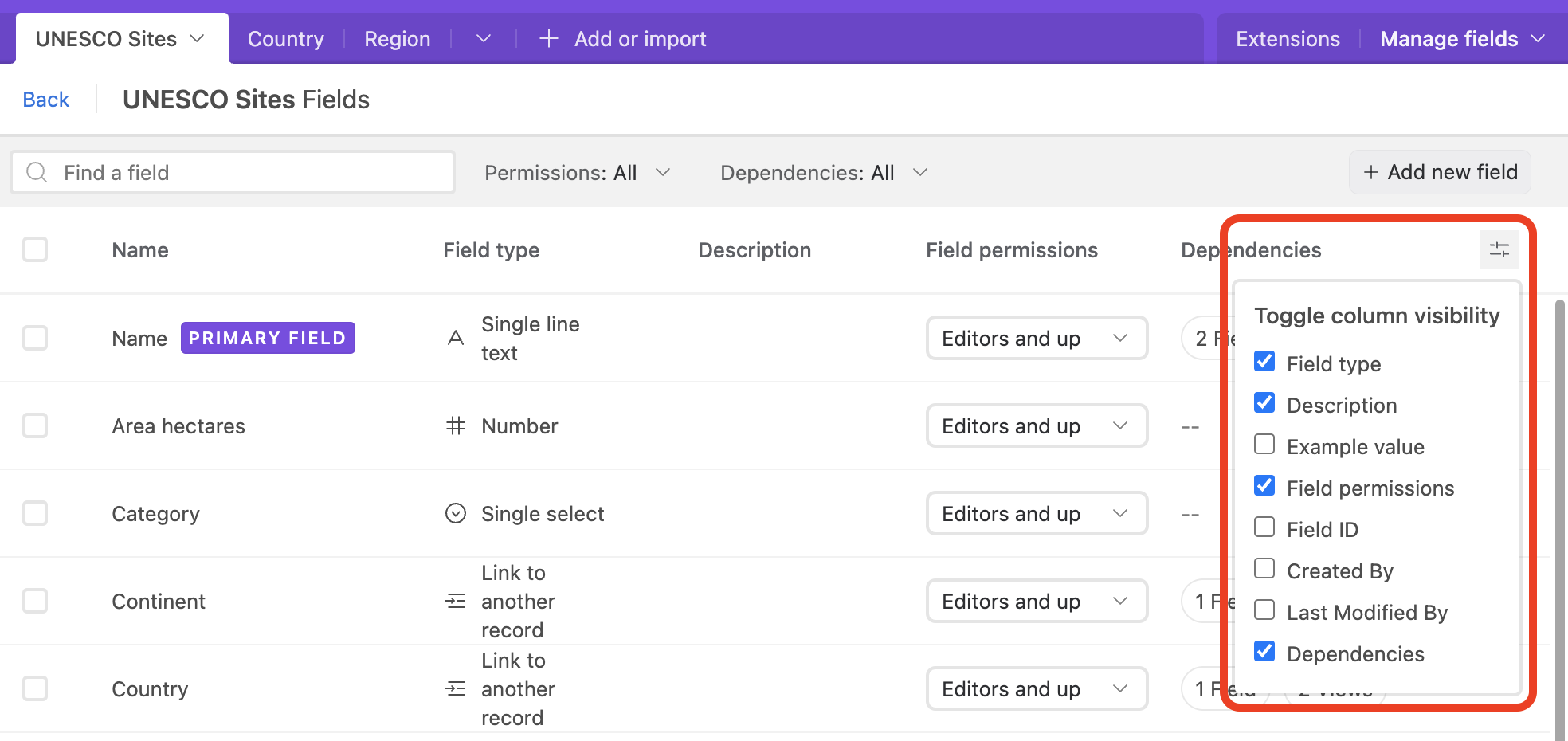Open permissions dropdown for Name field

point(1037,338)
